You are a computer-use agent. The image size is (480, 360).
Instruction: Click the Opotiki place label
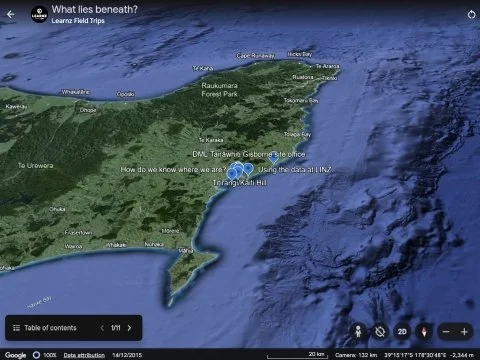coord(126,94)
